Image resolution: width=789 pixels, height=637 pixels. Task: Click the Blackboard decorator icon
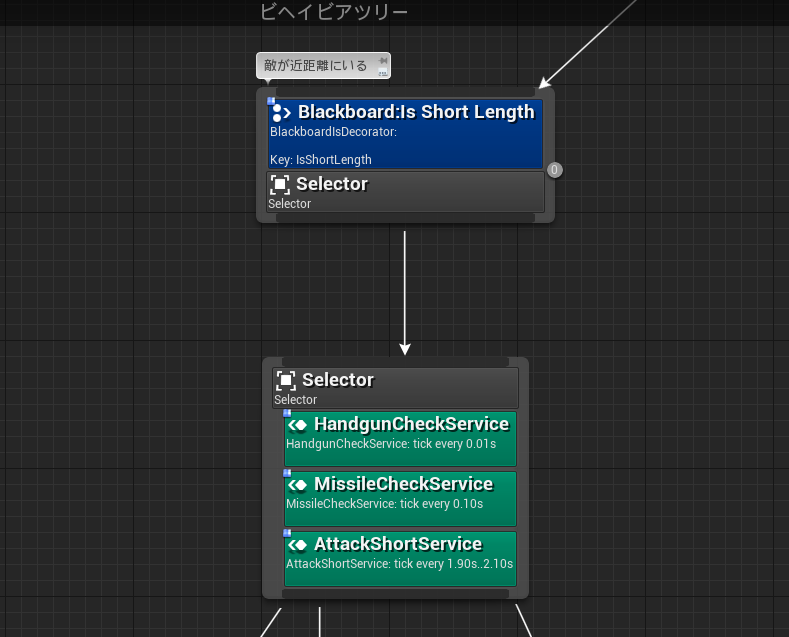coord(281,113)
